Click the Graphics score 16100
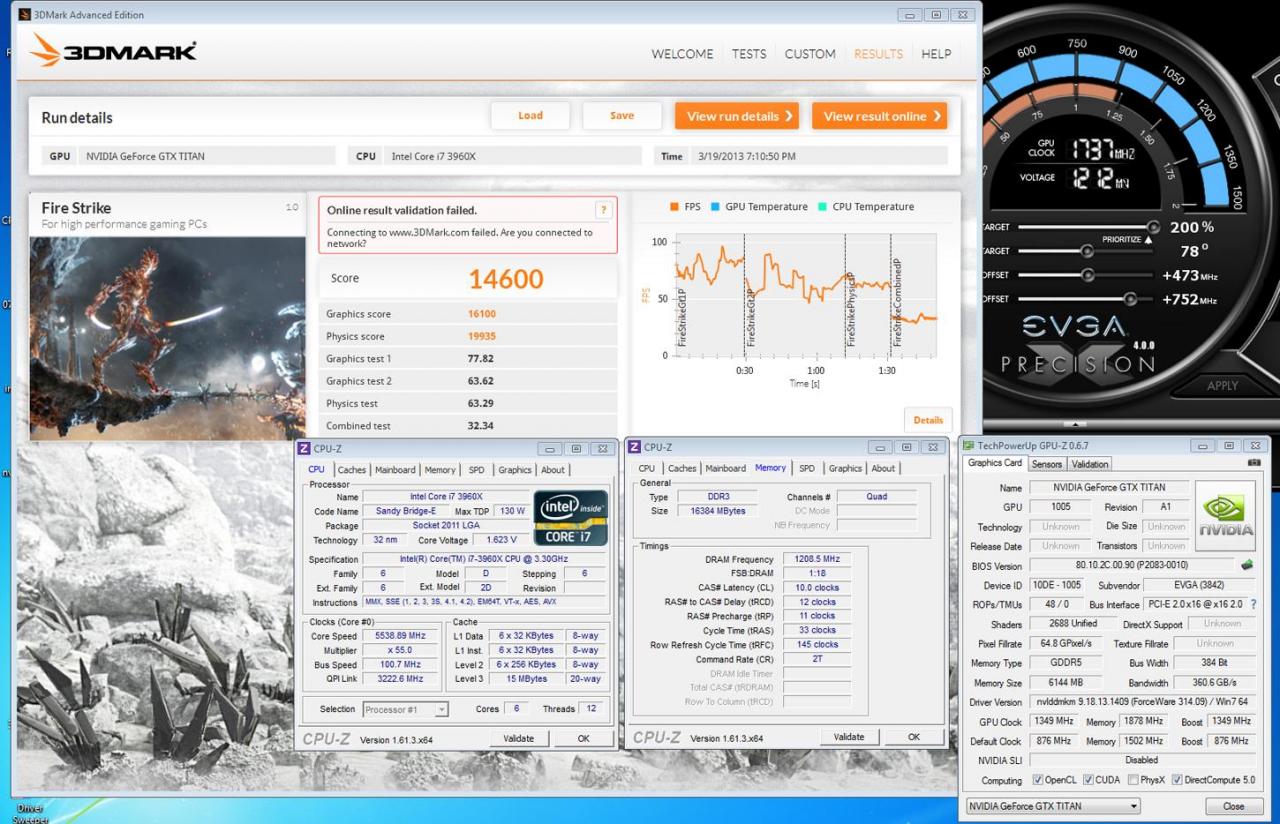The width and height of the screenshot is (1280, 824). (482, 314)
